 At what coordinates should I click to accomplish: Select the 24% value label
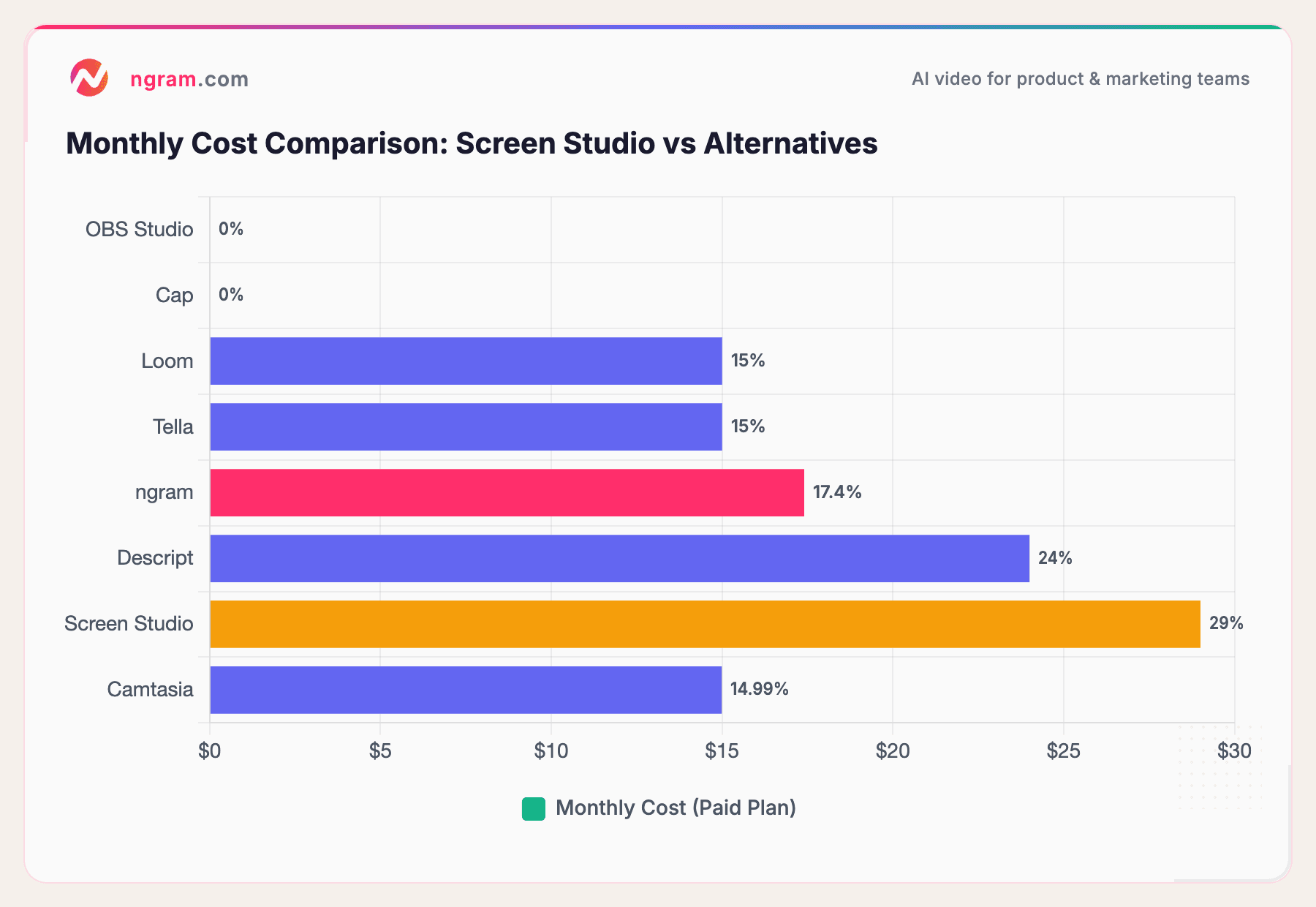pyautogui.click(x=1054, y=557)
